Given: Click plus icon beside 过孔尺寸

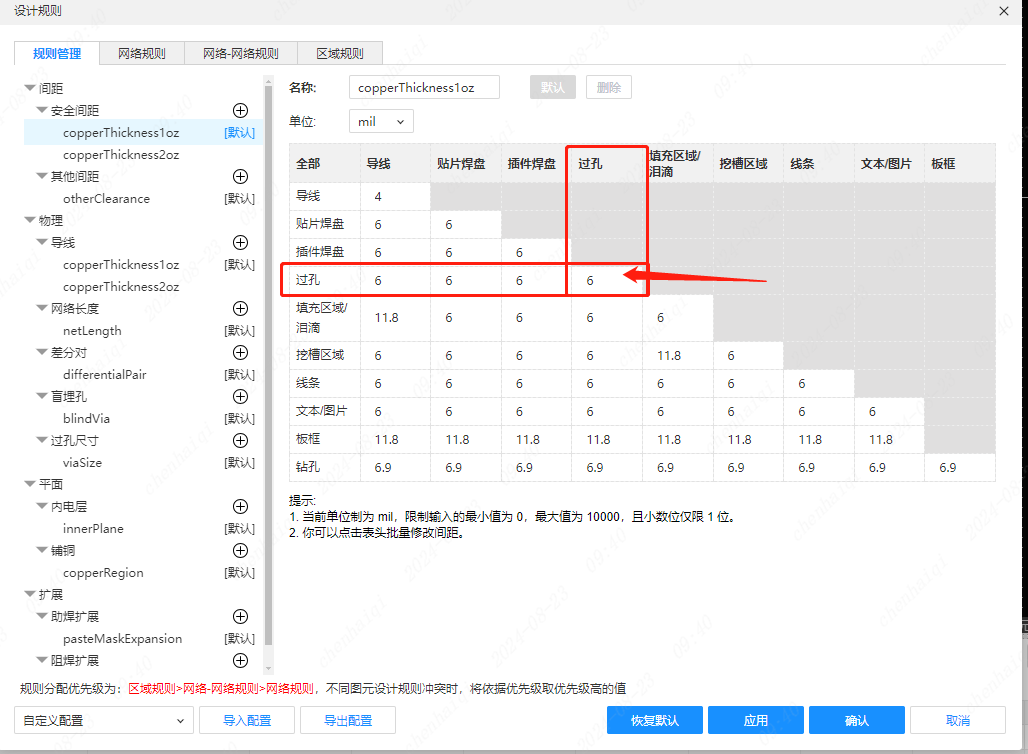Looking at the screenshot, I should coord(240,440).
